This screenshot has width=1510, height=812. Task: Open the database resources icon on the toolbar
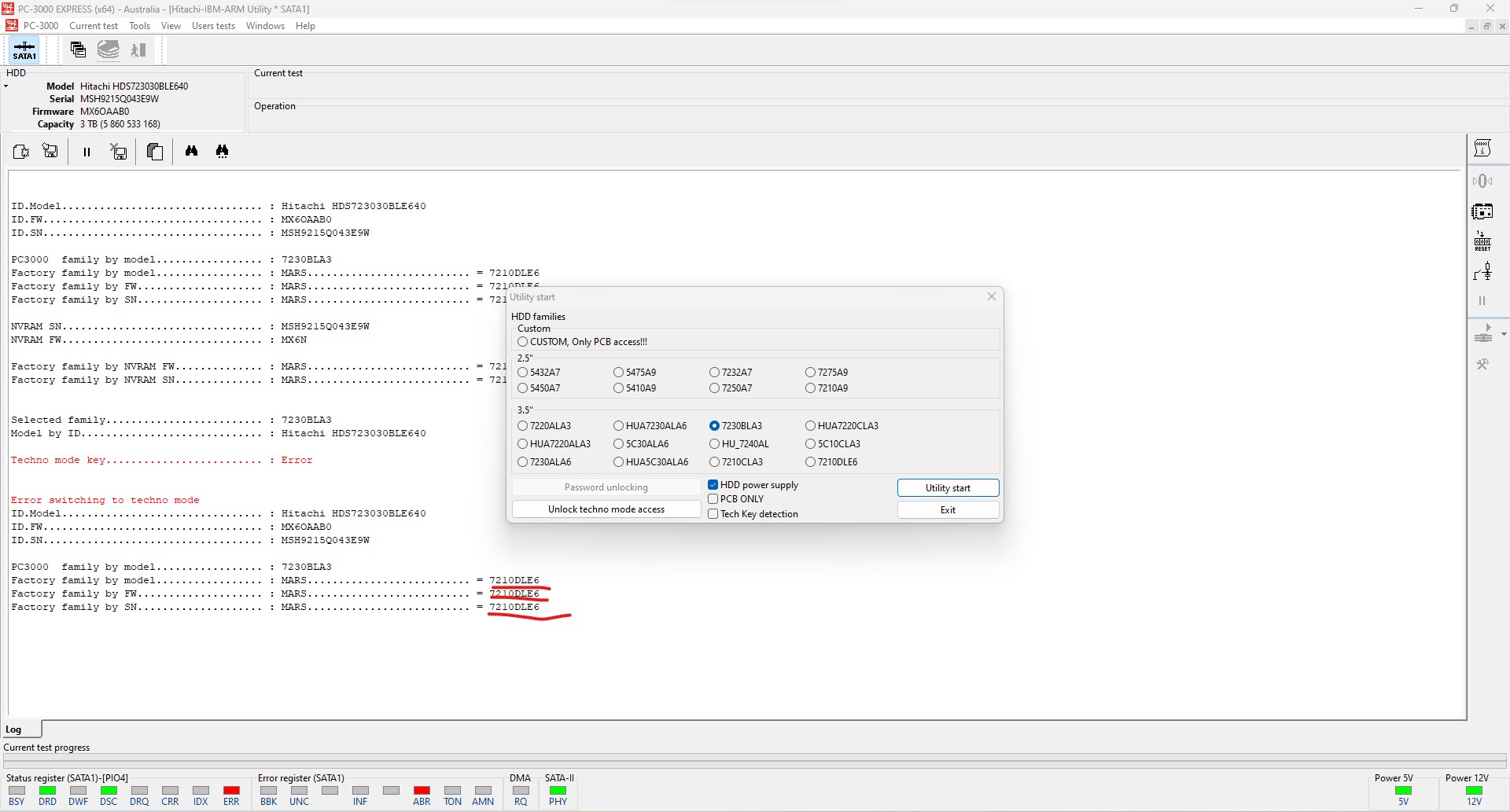pos(108,50)
